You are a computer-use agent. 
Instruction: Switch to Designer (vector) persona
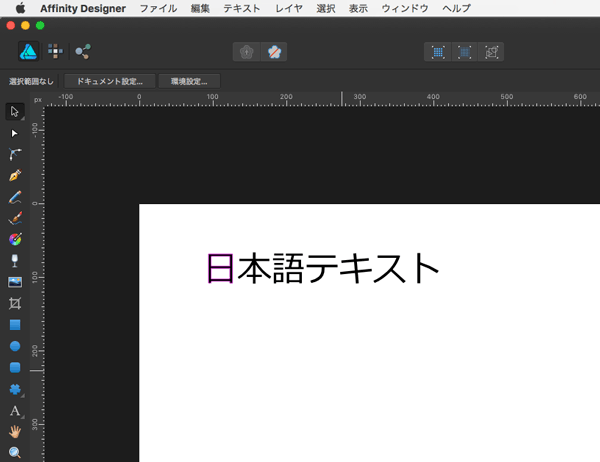29,51
